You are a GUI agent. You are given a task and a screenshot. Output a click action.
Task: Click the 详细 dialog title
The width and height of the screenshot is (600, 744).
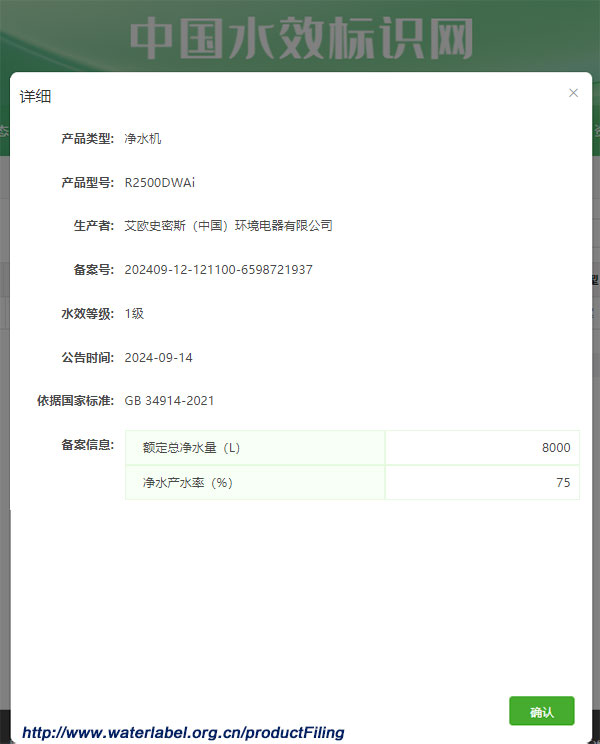[36, 96]
